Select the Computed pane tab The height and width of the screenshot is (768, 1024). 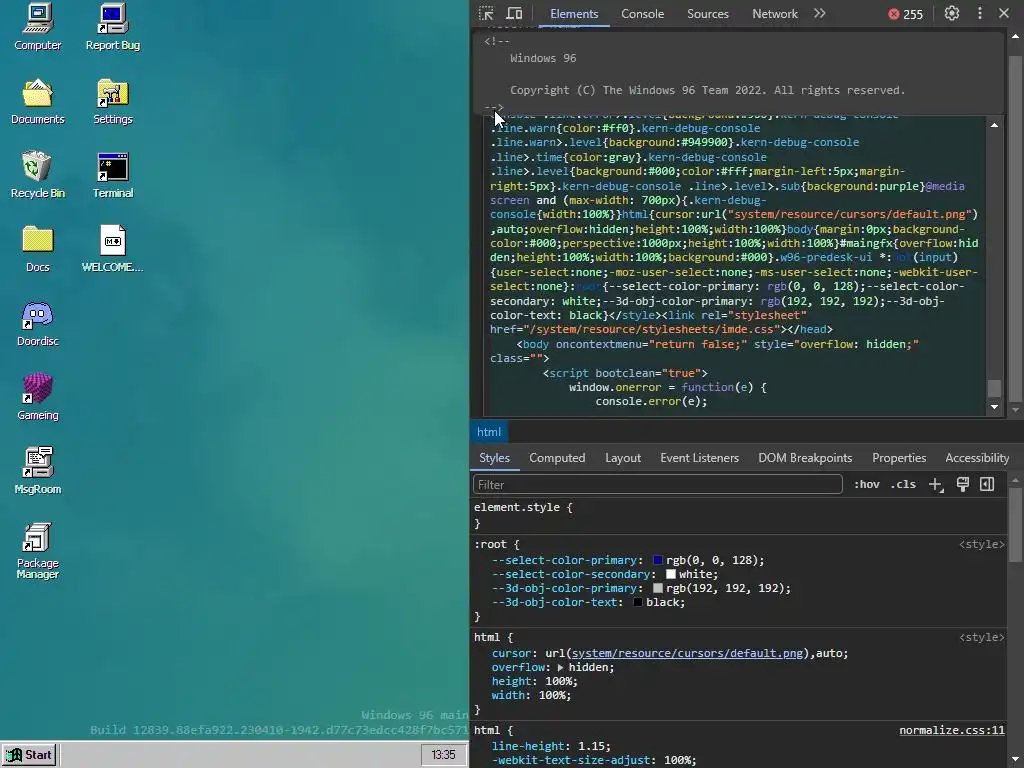[557, 458]
